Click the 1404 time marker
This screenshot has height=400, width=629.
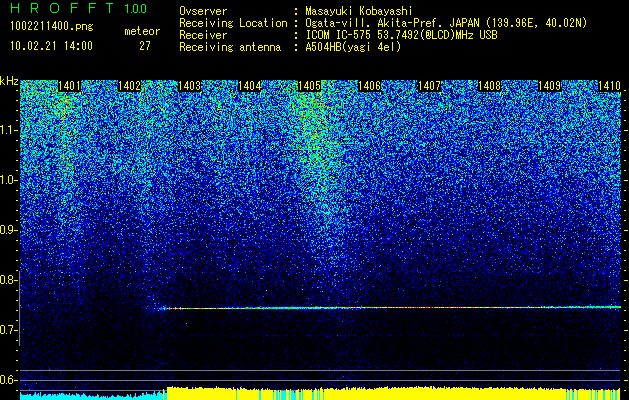point(249,86)
